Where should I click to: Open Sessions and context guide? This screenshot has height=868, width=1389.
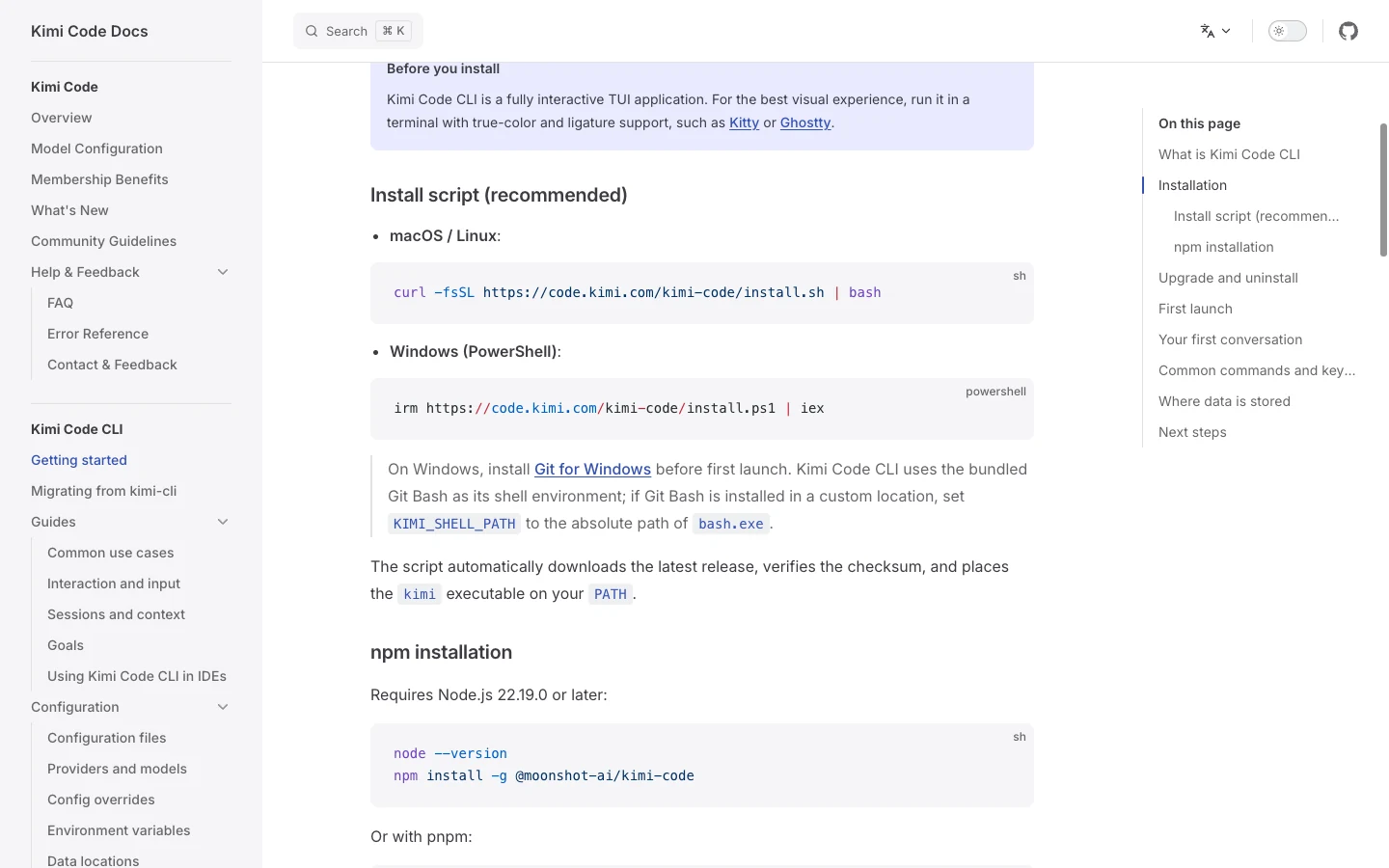116,614
